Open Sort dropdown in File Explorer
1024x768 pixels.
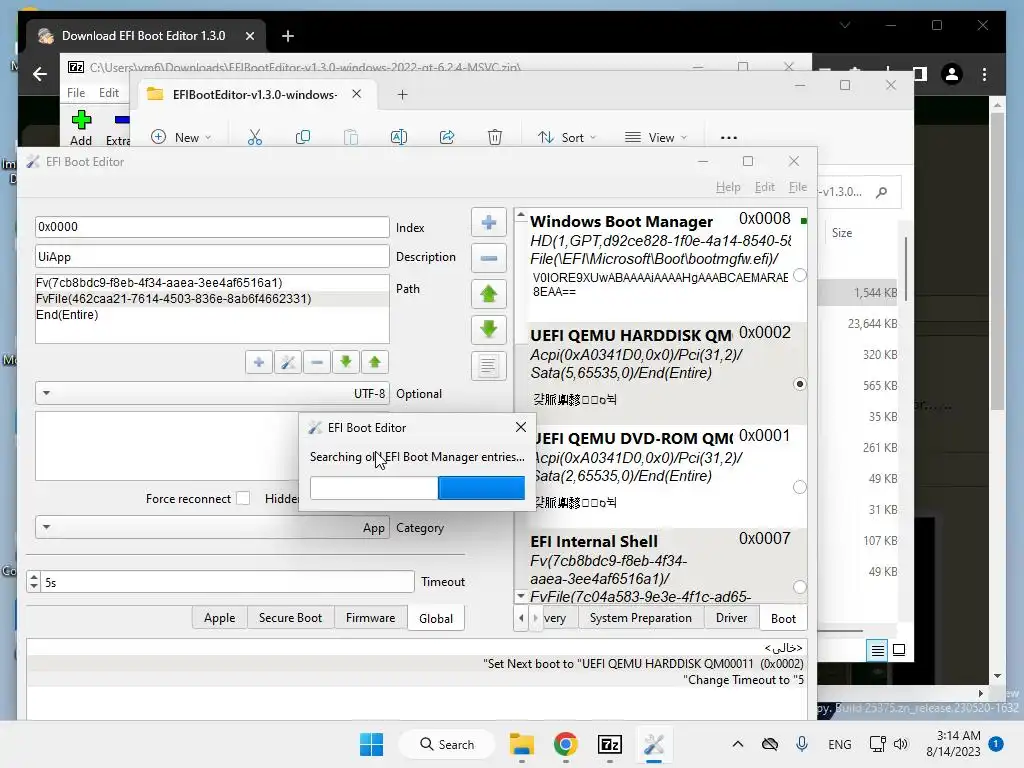tap(567, 137)
